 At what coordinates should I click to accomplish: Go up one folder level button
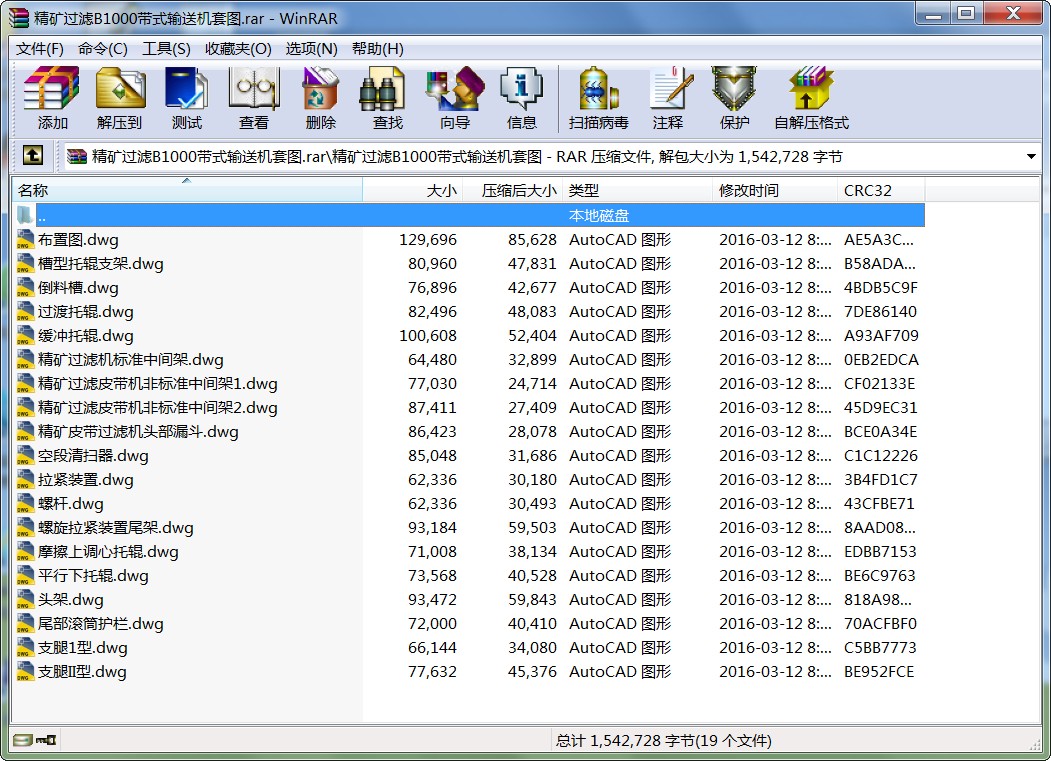(x=33, y=156)
